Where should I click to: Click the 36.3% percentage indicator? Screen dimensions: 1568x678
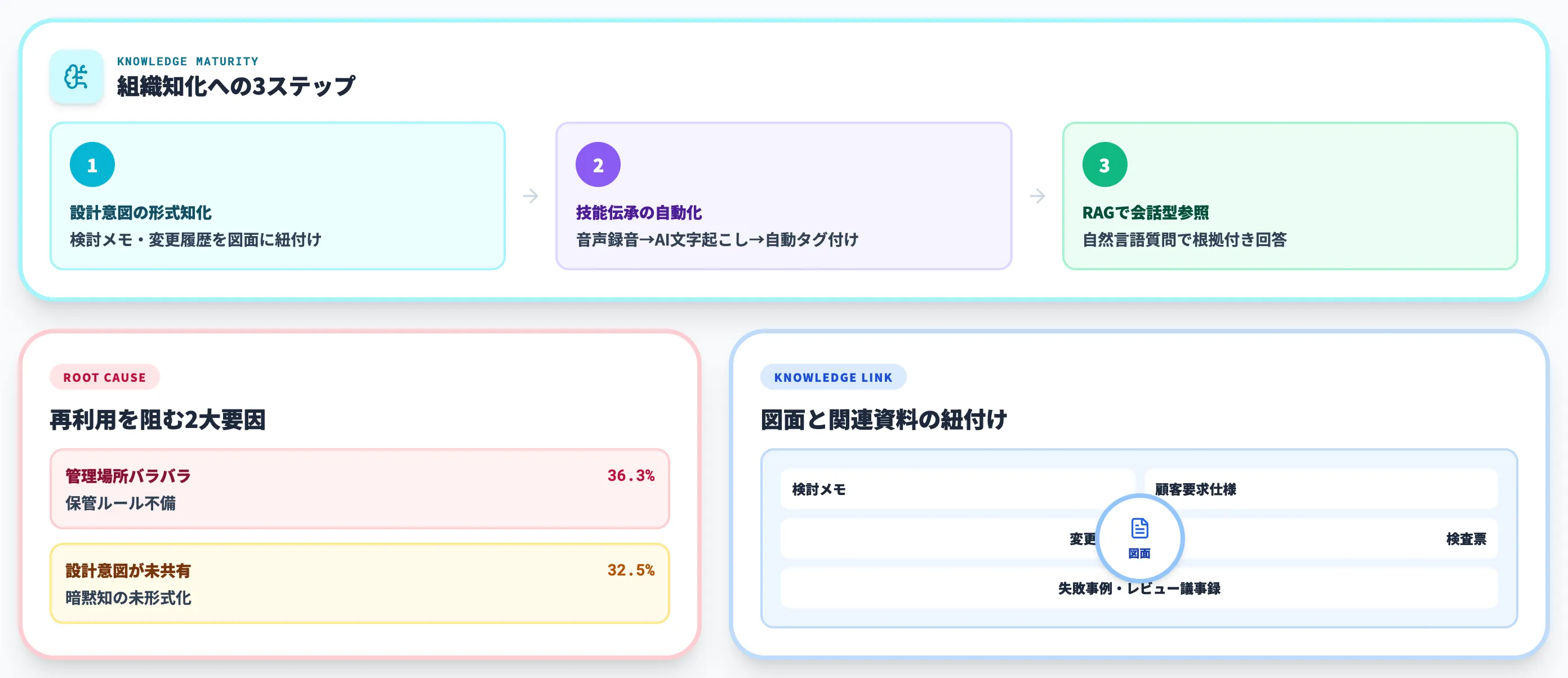click(631, 475)
